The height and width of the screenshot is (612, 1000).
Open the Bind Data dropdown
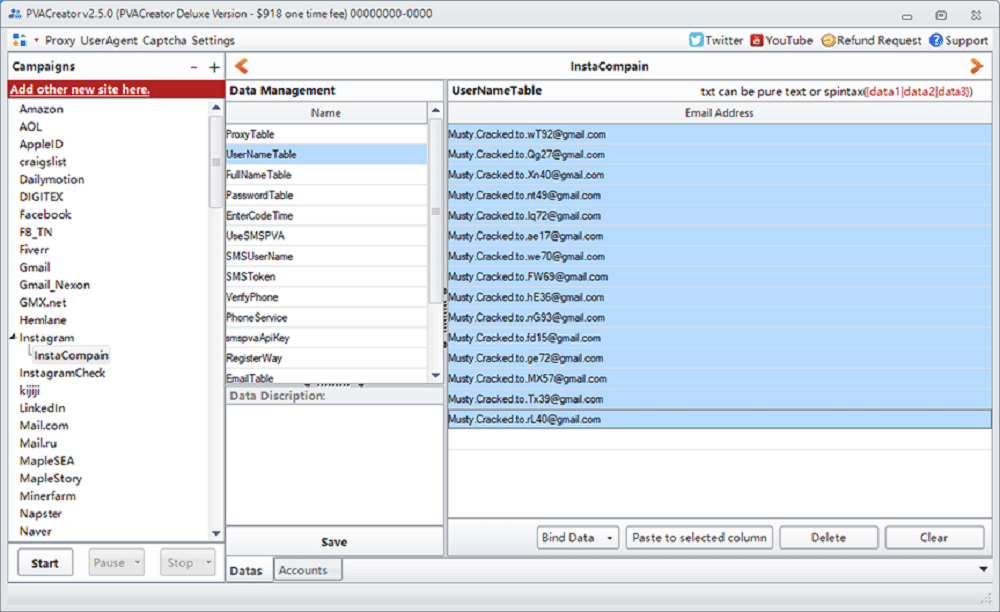[x=578, y=537]
